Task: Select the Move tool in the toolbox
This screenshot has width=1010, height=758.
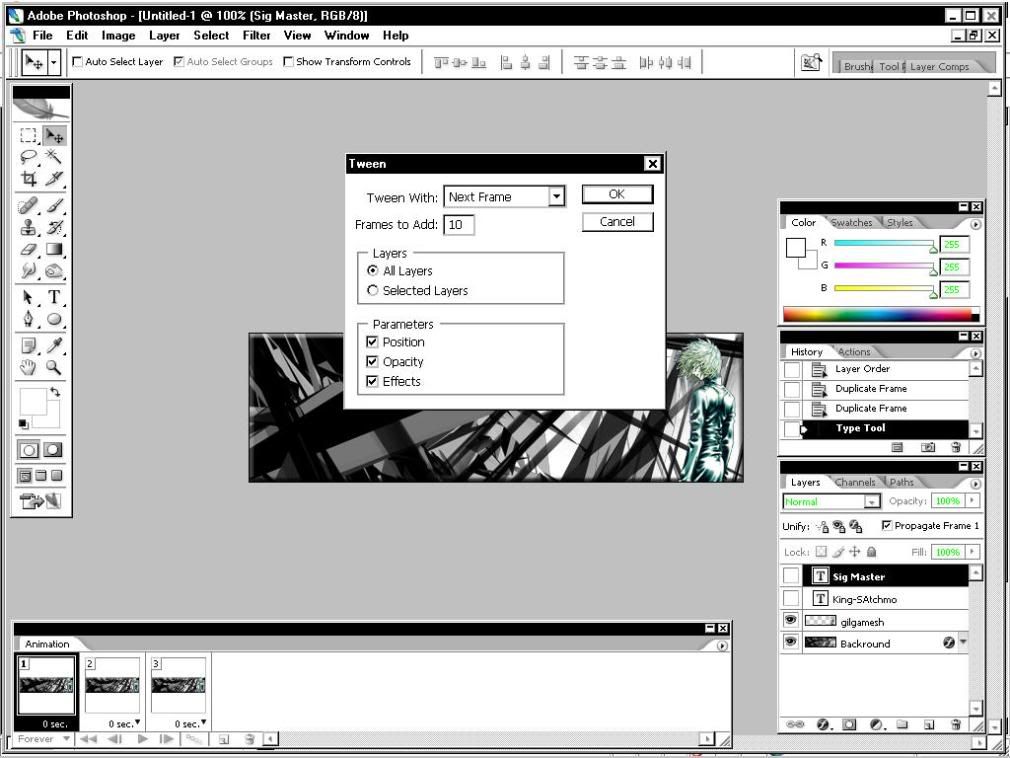Action: point(54,135)
